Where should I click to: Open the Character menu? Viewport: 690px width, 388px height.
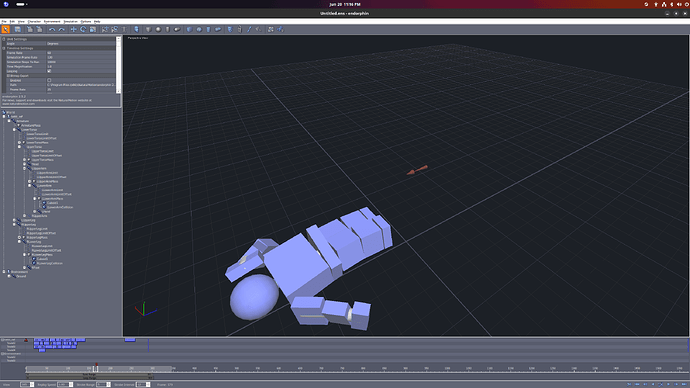point(34,21)
